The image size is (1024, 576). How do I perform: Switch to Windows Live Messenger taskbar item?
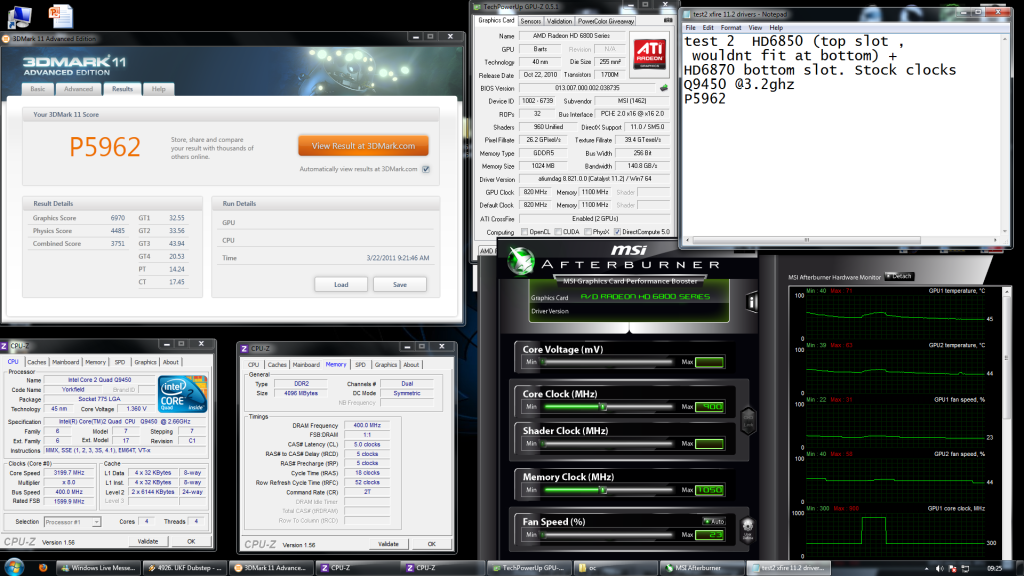pyautogui.click(x=98, y=568)
